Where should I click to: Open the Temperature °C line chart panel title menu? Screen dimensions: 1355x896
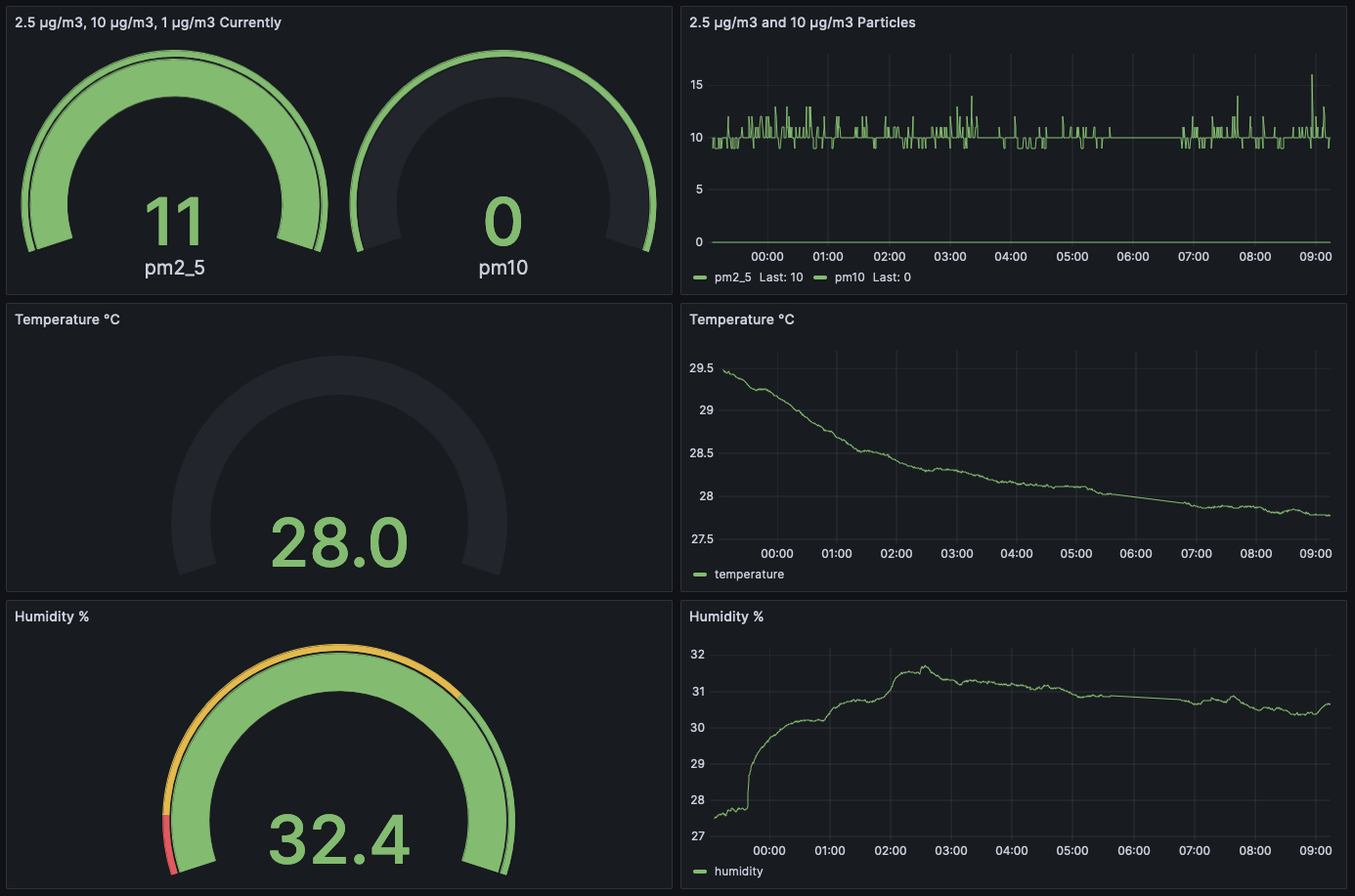tap(742, 320)
